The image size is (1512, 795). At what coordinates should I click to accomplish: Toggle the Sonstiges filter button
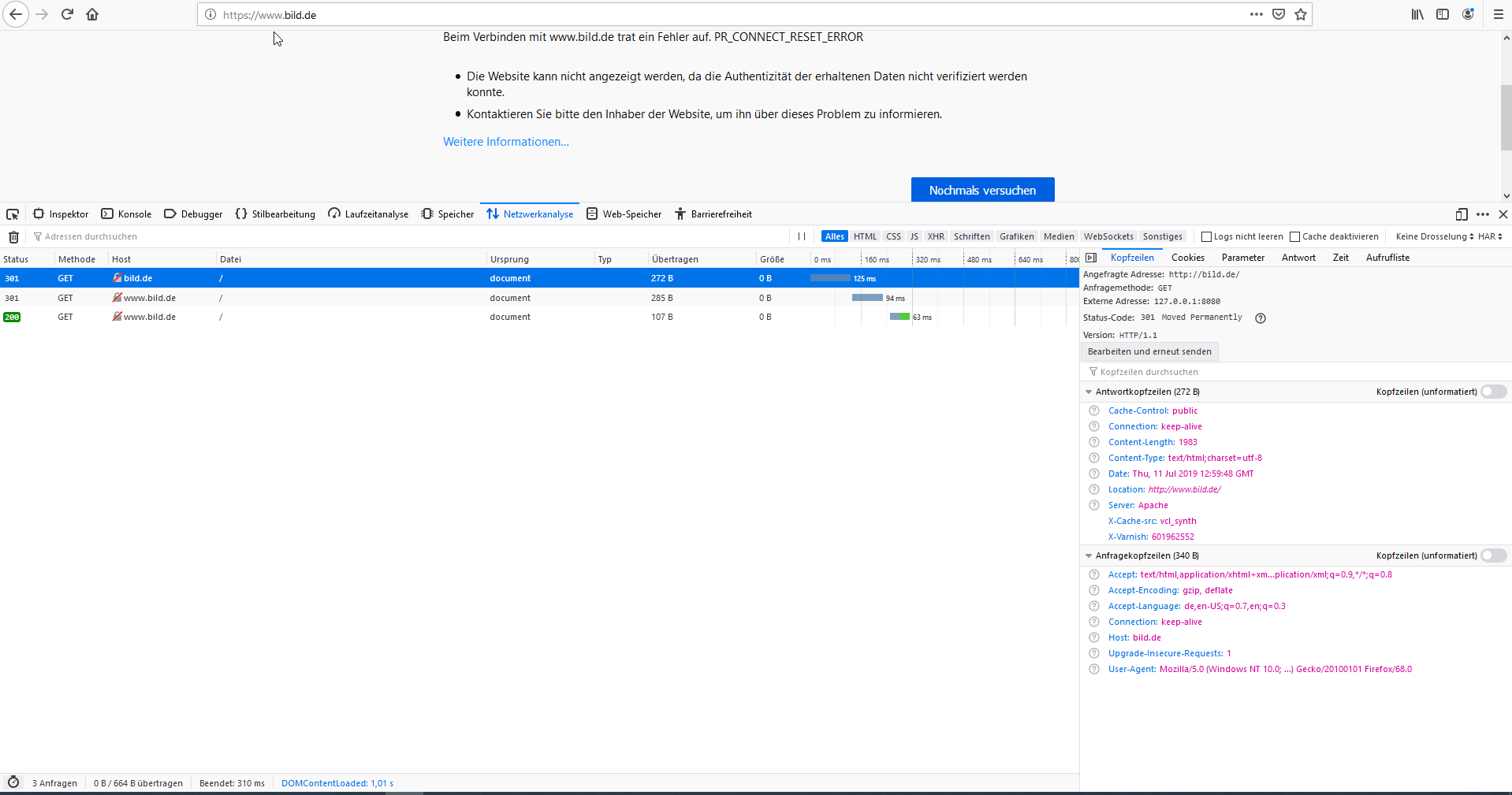1162,236
